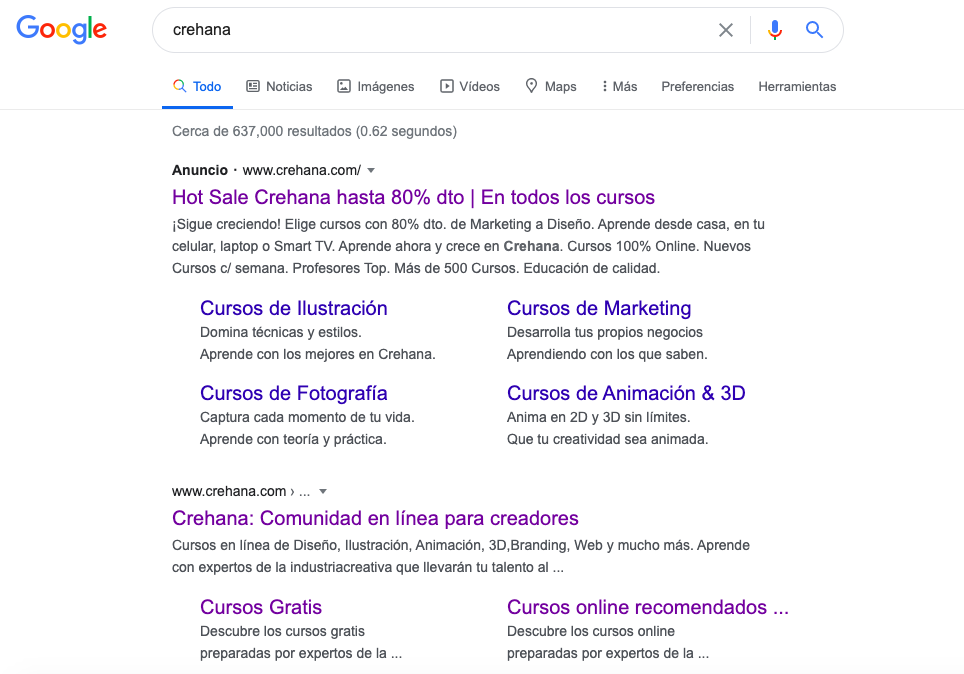Select Cursos de Fotografía link
This screenshot has height=674, width=964.
[x=293, y=393]
